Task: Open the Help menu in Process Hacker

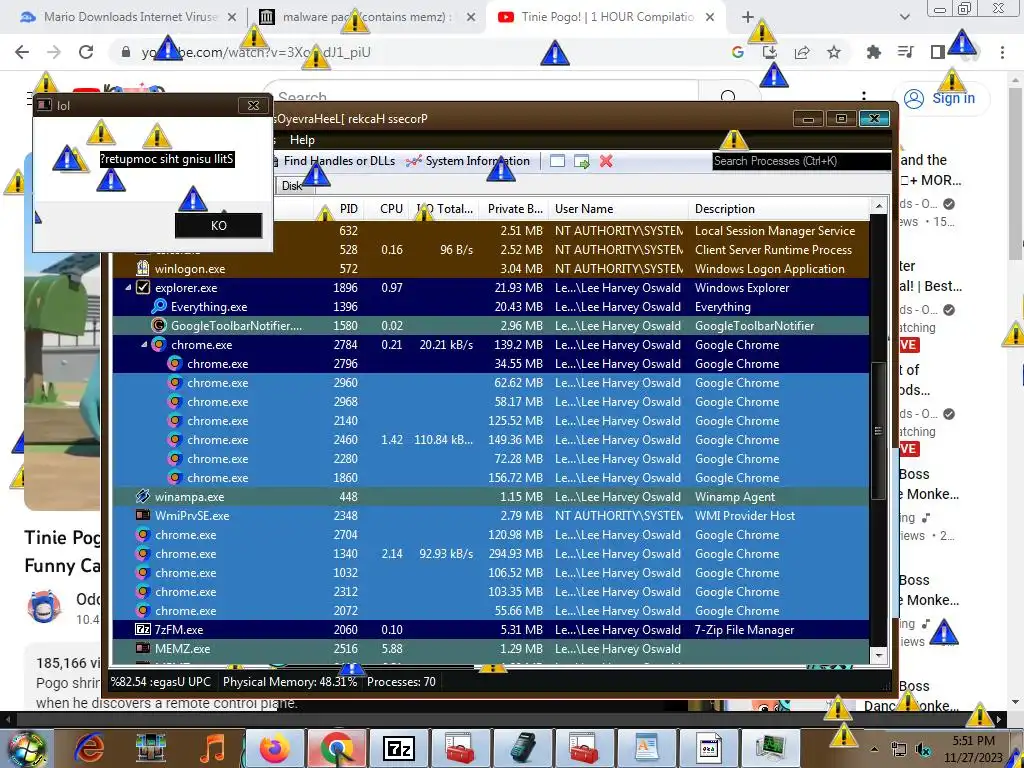Action: [x=302, y=140]
